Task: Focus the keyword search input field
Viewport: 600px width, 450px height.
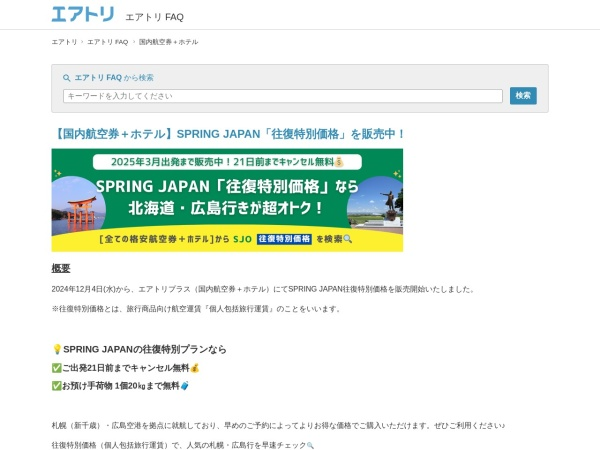Action: click(283, 96)
